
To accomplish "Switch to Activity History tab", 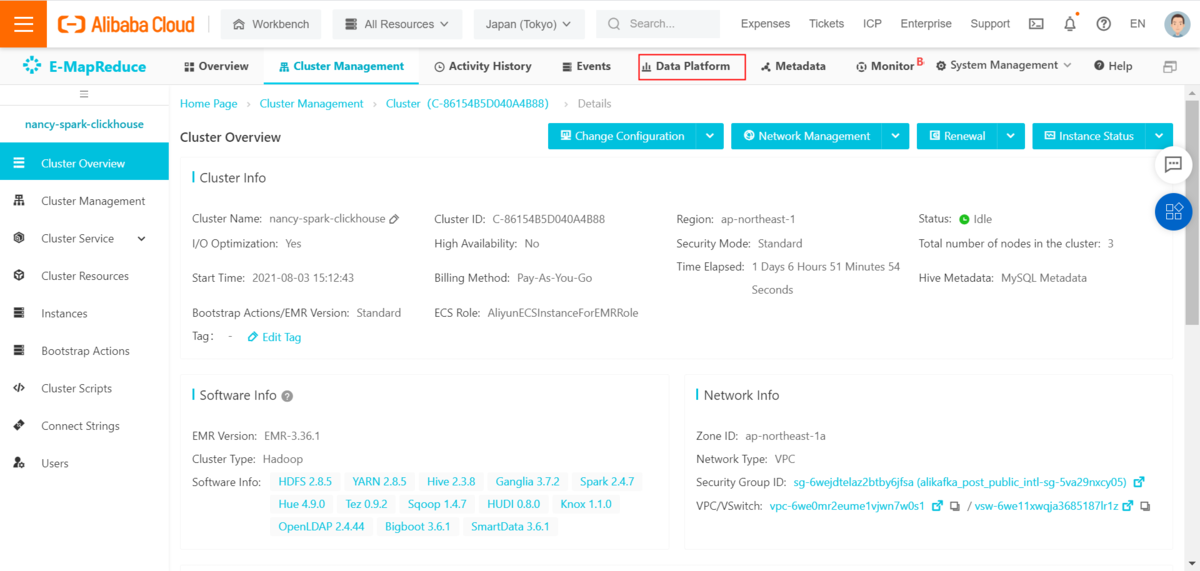I will click(483, 67).
